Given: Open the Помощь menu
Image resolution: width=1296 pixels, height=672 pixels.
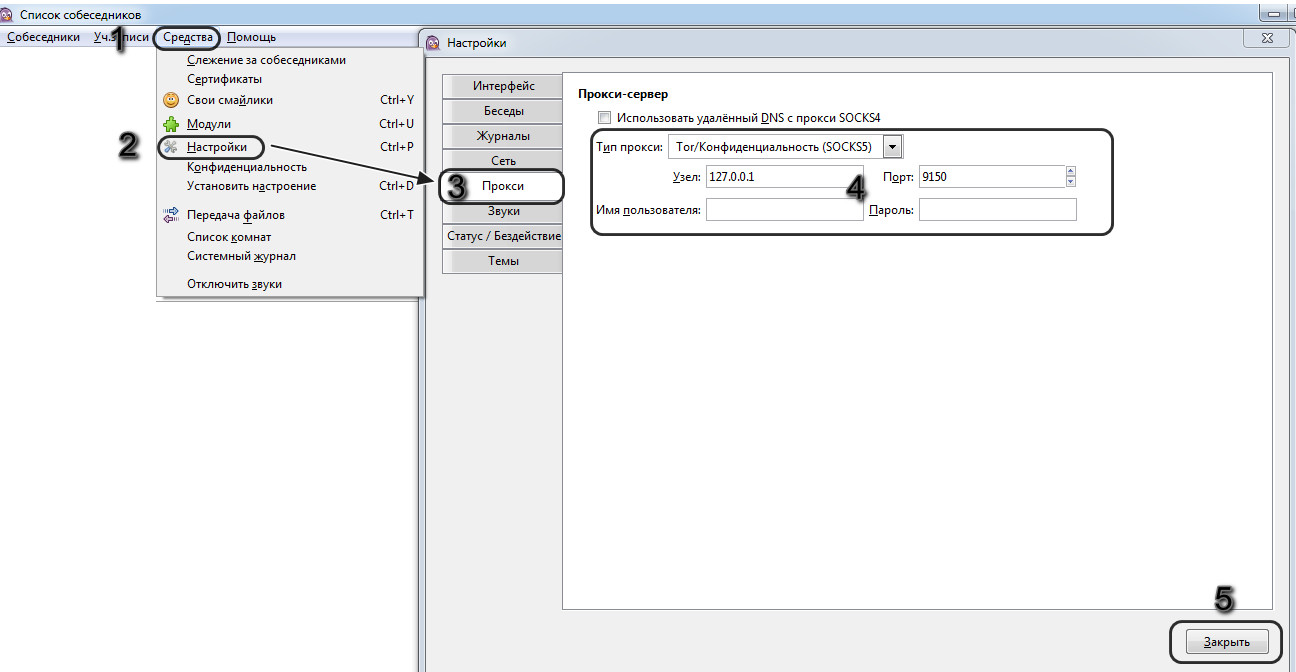Looking at the screenshot, I should (251, 37).
